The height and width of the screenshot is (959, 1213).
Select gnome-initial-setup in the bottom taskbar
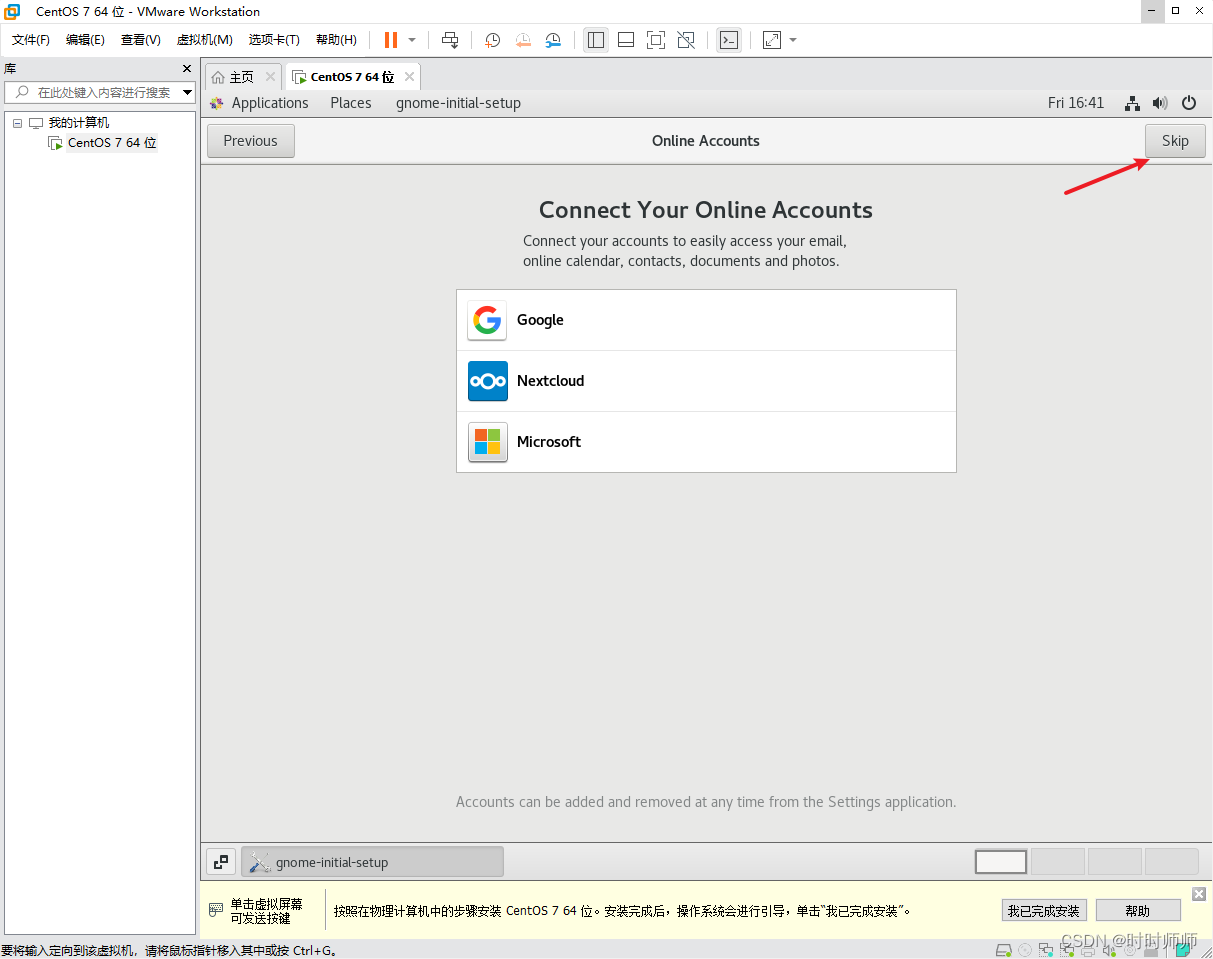372,862
